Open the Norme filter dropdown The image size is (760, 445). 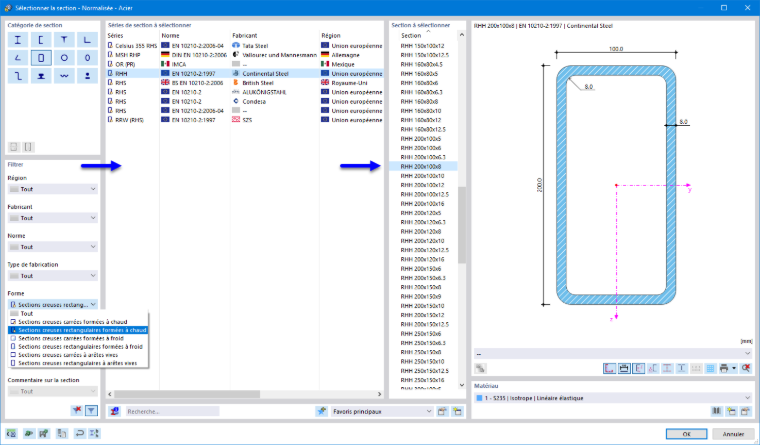[53, 247]
